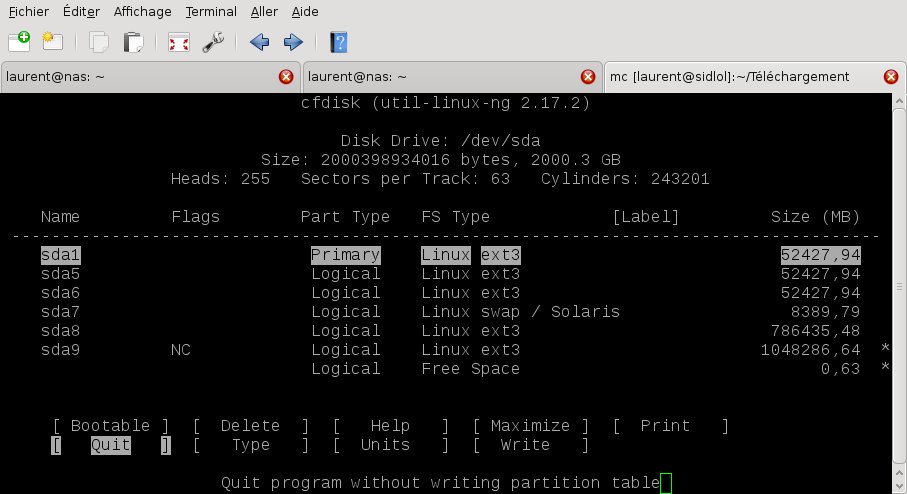907x494 pixels.
Task: Go to next tab with right arrow
Action: pyautogui.click(x=293, y=42)
